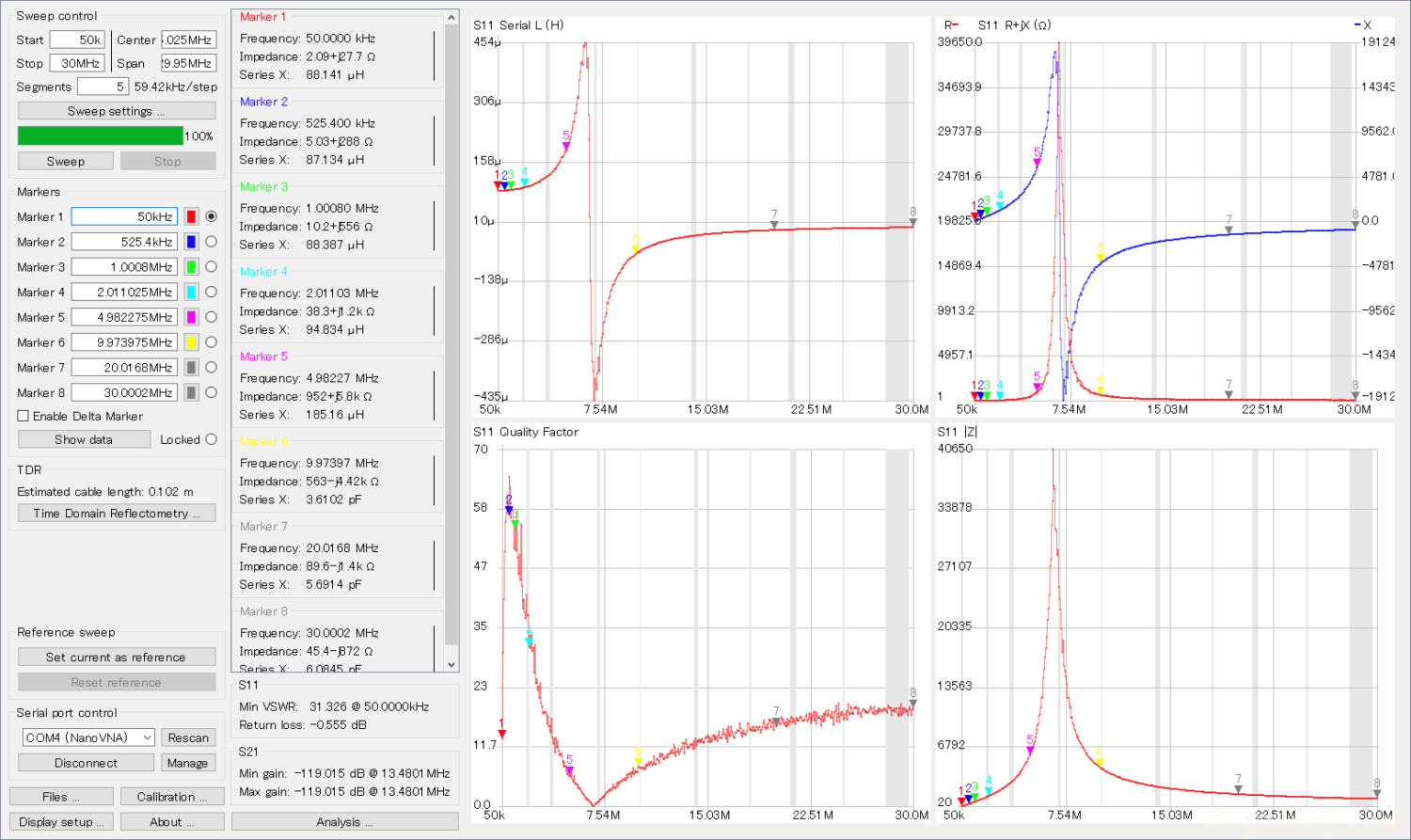This screenshot has height=840, width=1411.
Task: Open the COM4 (NanoVNA) serial port dropdown
Action: click(88, 737)
